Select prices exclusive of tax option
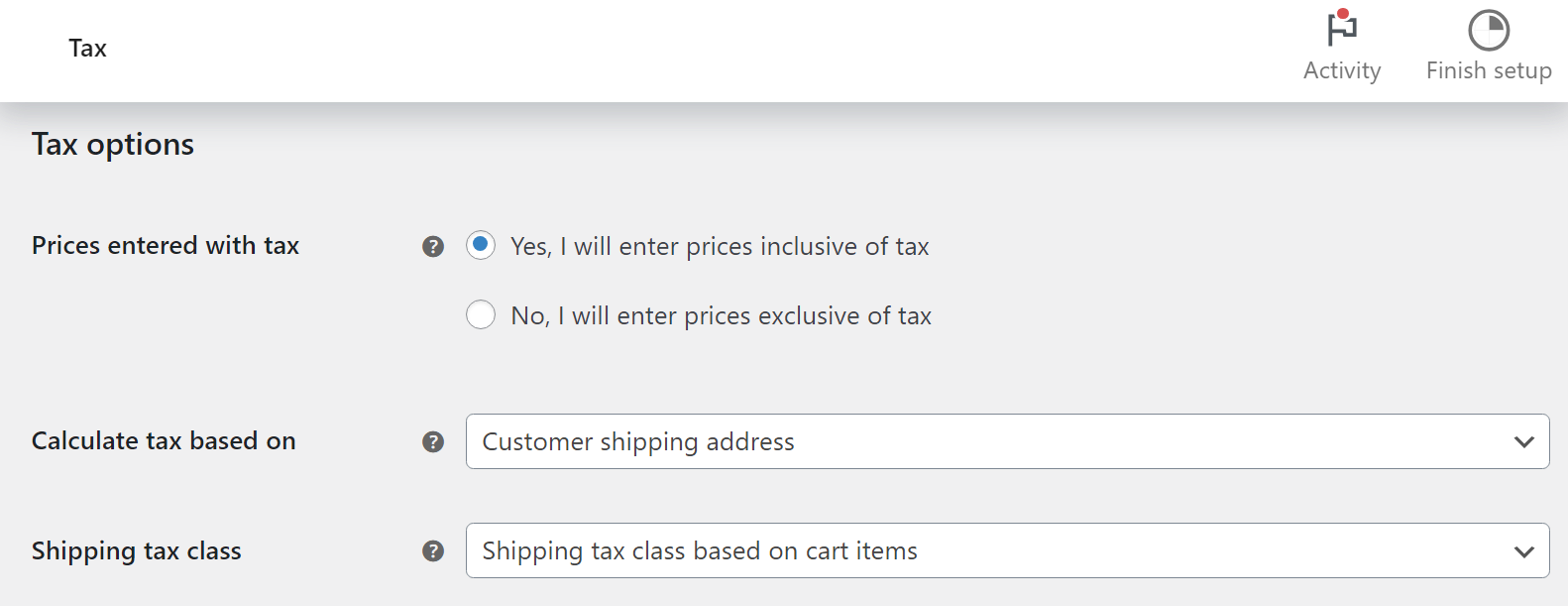Viewport: 1568px width, 606px height. (x=480, y=314)
